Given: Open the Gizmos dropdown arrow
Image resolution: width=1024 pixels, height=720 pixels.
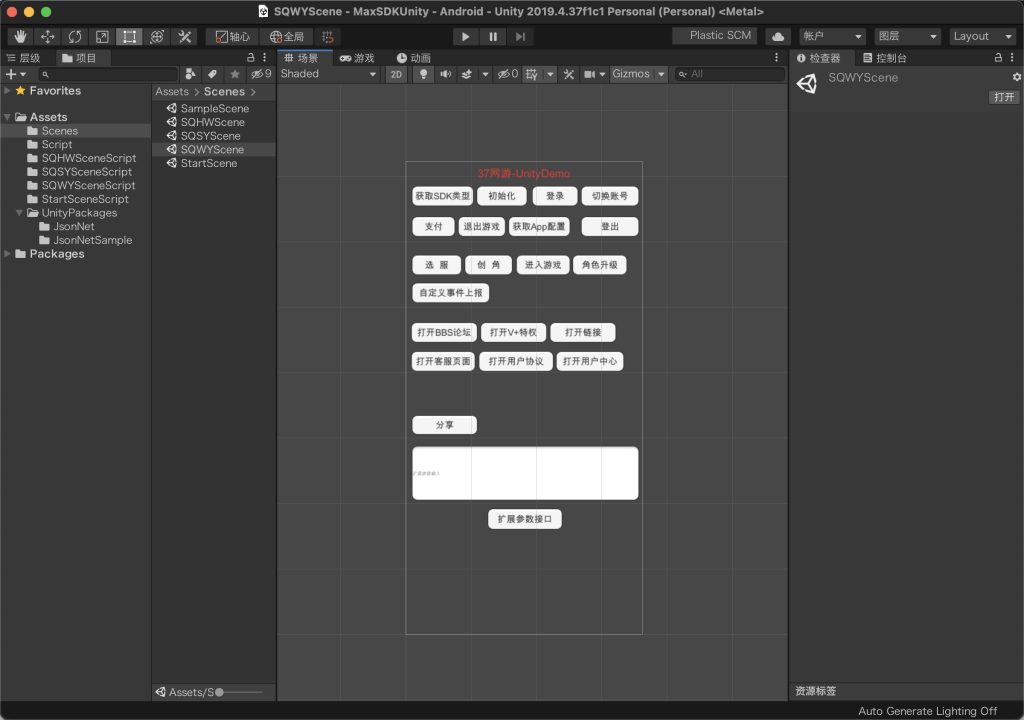Looking at the screenshot, I should click(x=661, y=74).
